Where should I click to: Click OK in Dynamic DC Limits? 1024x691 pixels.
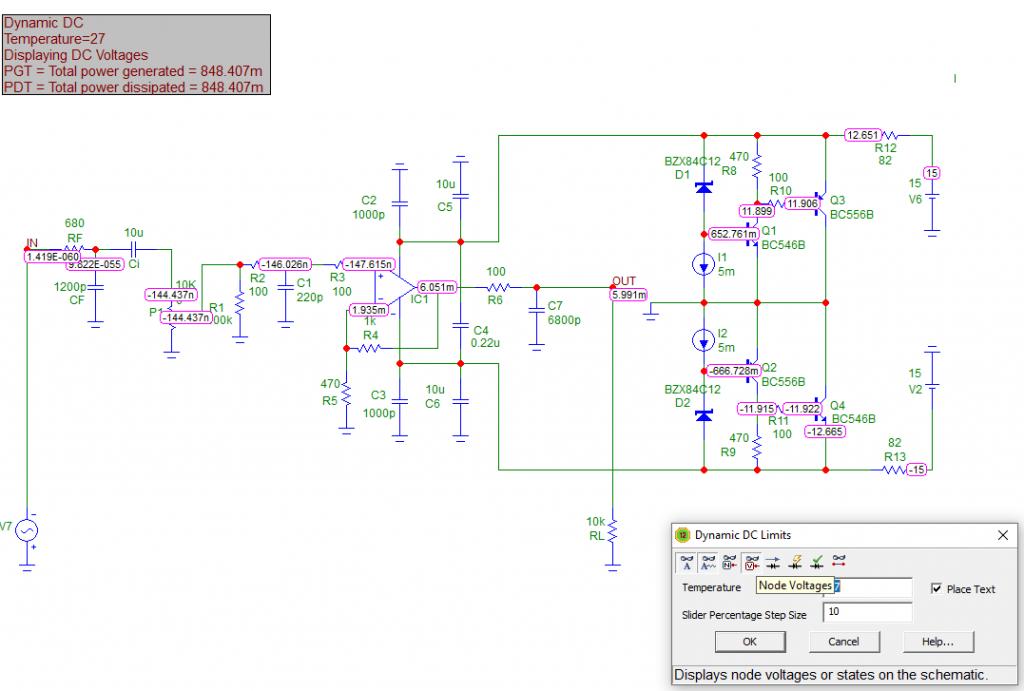tap(750, 641)
